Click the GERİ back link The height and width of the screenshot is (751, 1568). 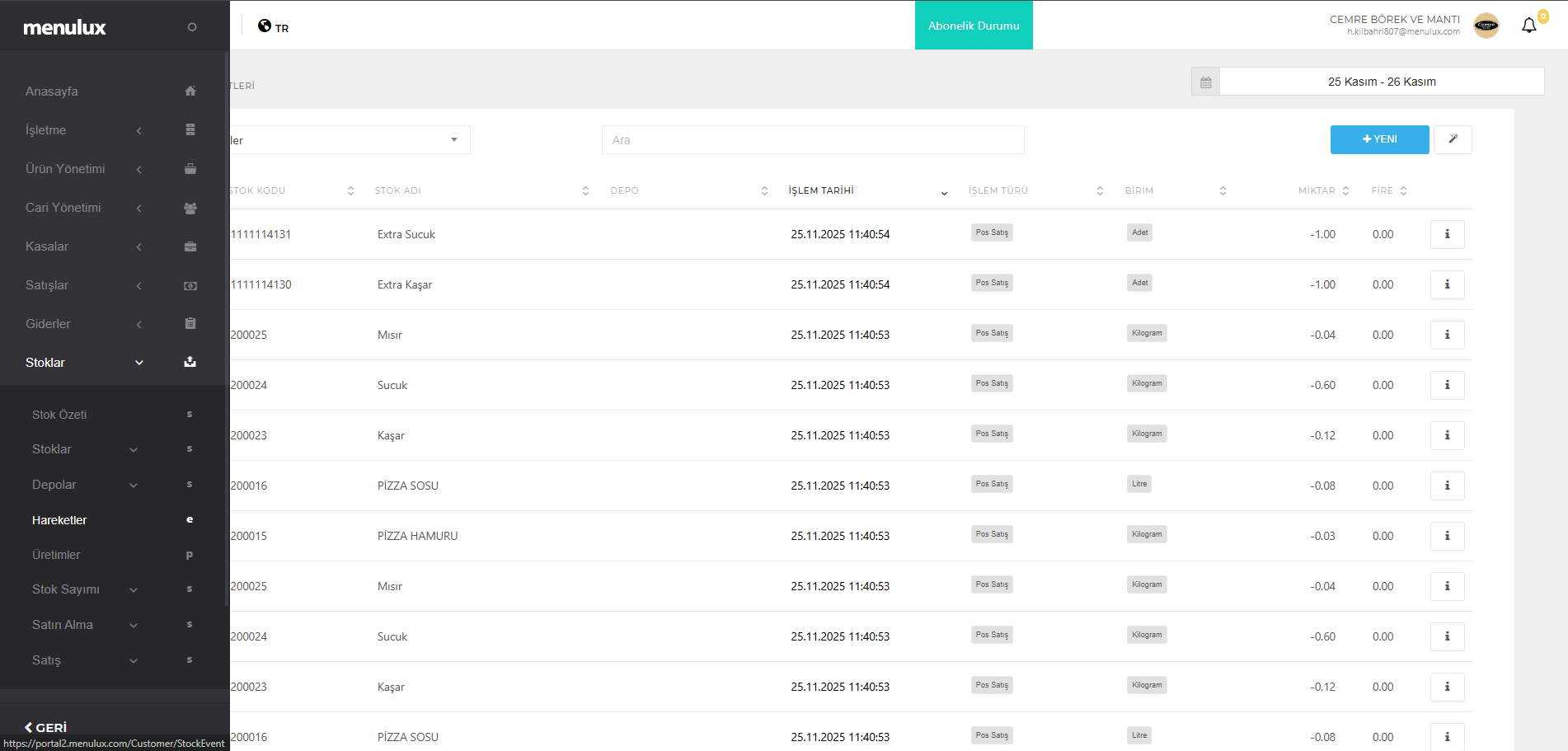[45, 727]
